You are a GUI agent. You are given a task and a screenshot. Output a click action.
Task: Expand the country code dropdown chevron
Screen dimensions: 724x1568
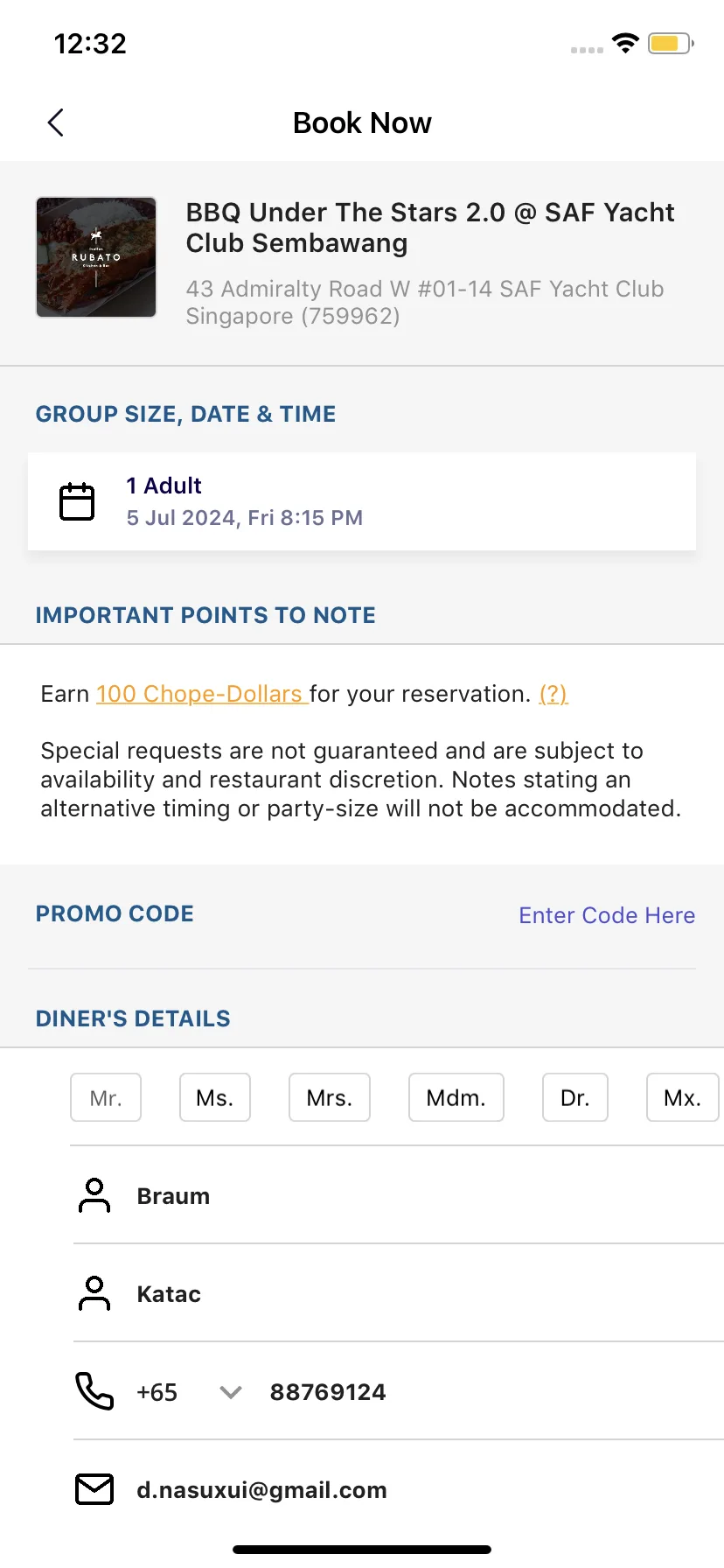click(231, 1392)
